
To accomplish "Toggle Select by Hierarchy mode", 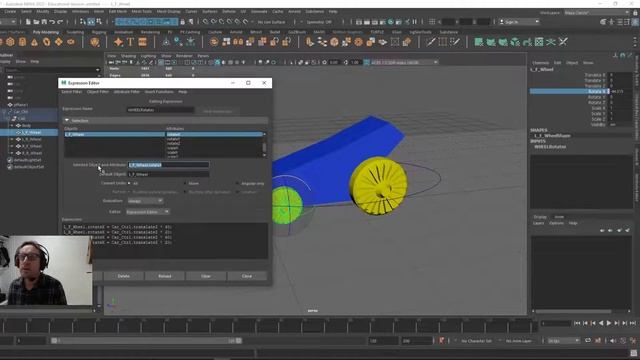I will [x=83, y=22].
